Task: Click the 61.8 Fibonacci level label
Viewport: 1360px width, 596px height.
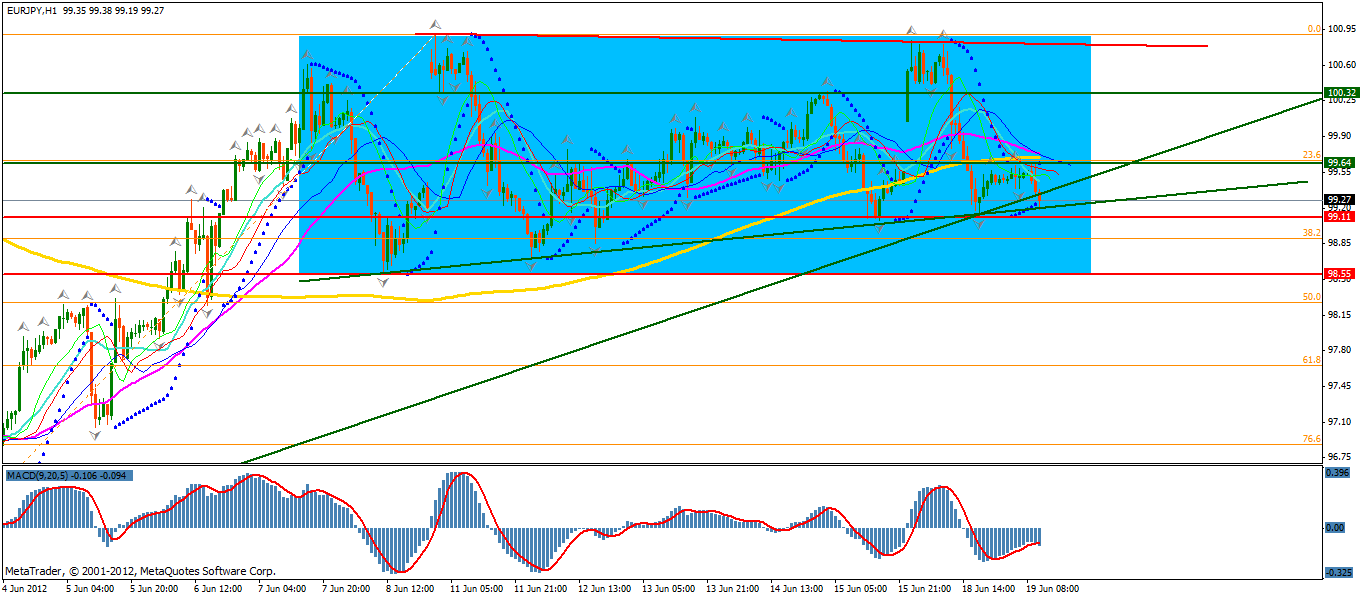Action: [x=1312, y=360]
